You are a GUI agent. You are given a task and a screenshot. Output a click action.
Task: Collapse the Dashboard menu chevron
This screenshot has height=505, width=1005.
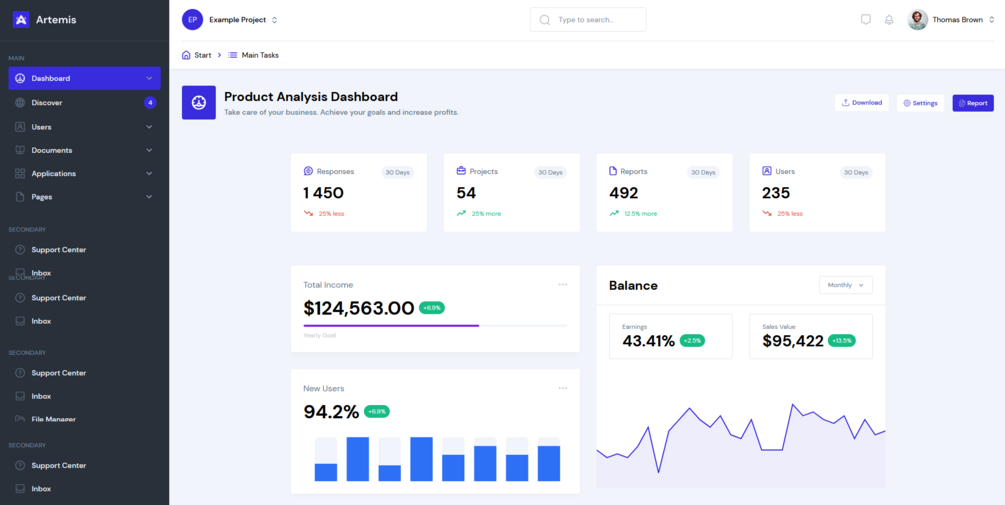point(149,78)
